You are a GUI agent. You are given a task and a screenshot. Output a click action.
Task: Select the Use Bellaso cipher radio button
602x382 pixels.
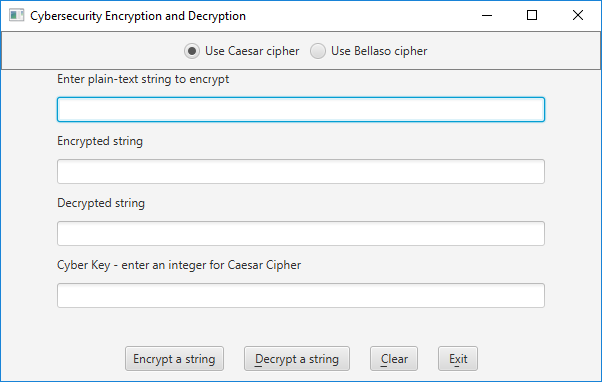point(318,51)
